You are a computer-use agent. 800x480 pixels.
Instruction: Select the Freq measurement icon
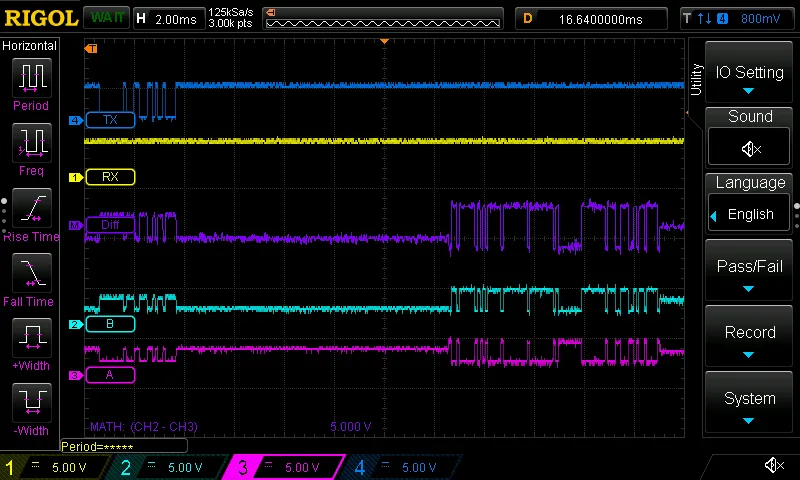(31, 142)
